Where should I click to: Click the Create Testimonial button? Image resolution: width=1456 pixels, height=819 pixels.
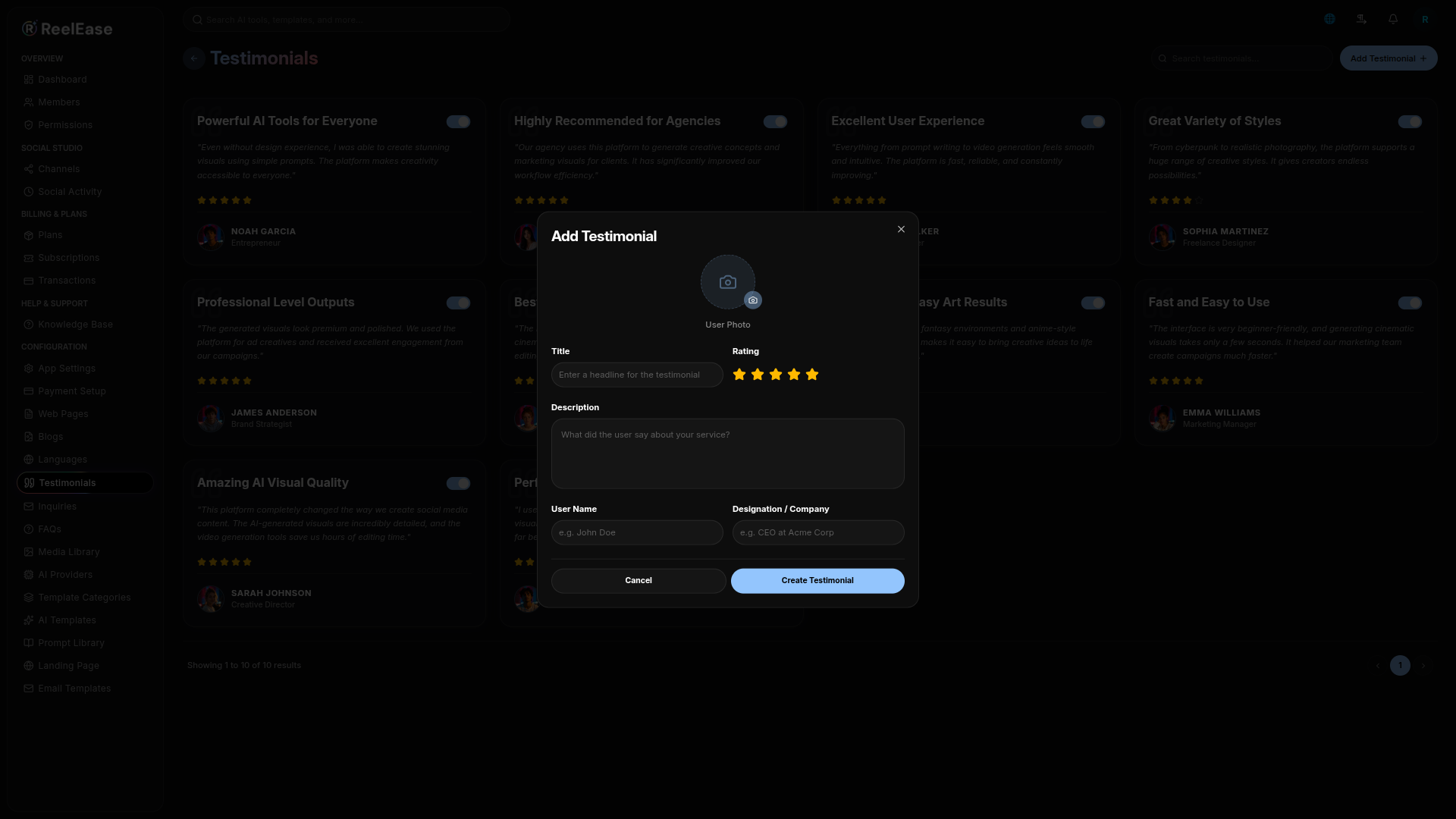tap(817, 581)
